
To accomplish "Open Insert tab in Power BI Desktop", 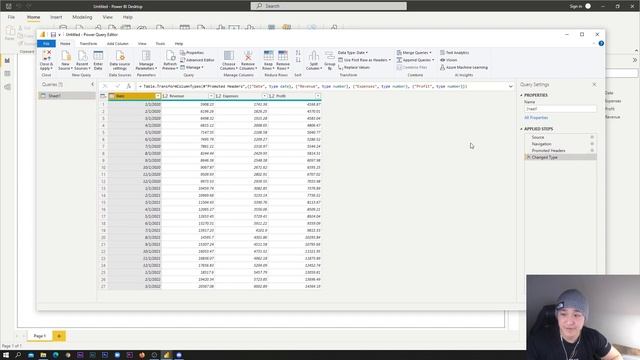I will 56,17.
